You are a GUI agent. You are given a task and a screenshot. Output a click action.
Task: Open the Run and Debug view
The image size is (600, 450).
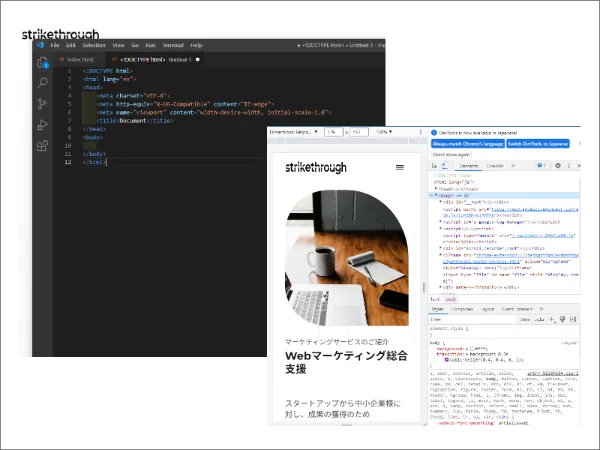(42, 125)
